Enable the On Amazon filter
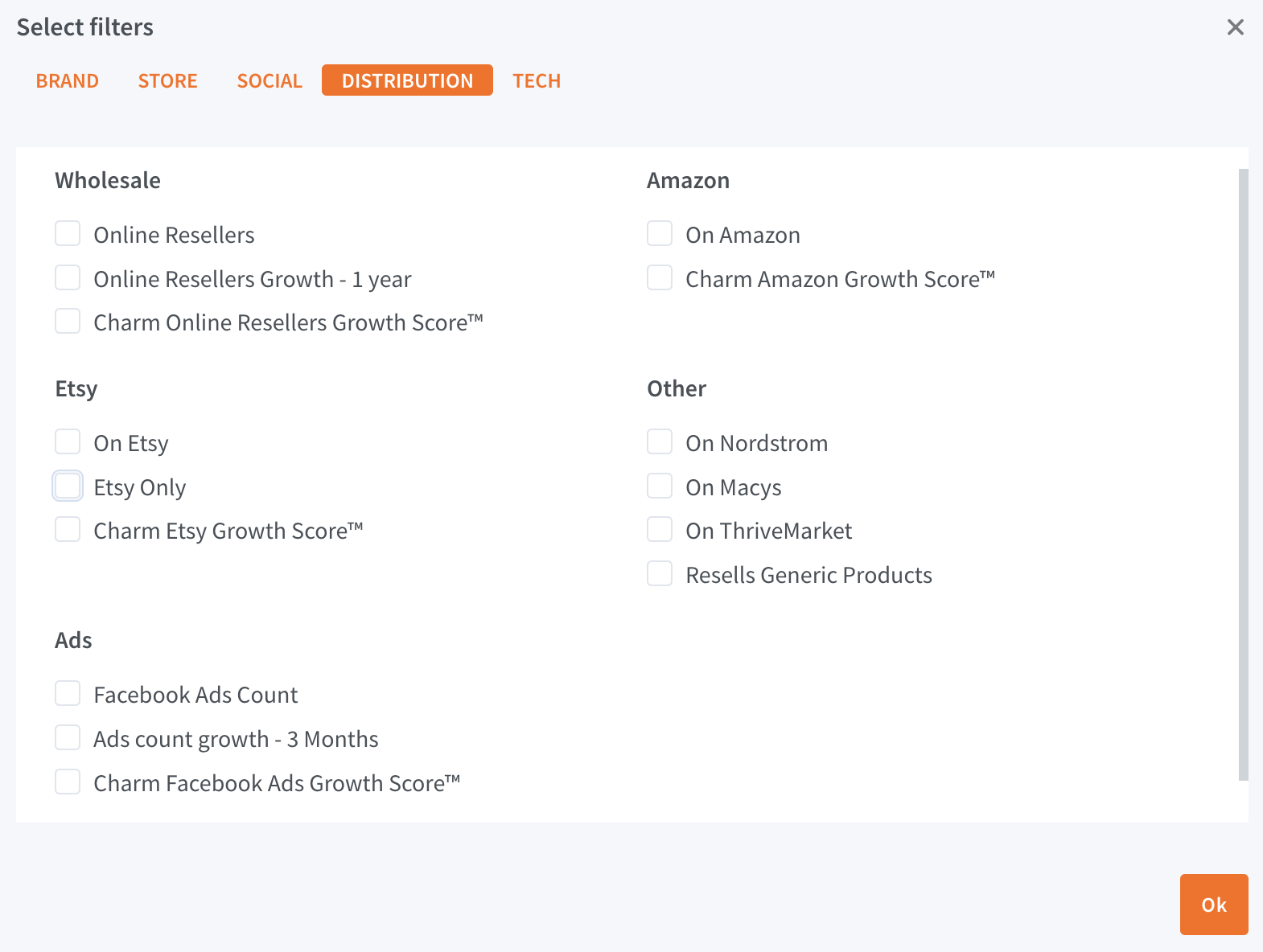This screenshot has width=1263, height=952. click(660, 234)
